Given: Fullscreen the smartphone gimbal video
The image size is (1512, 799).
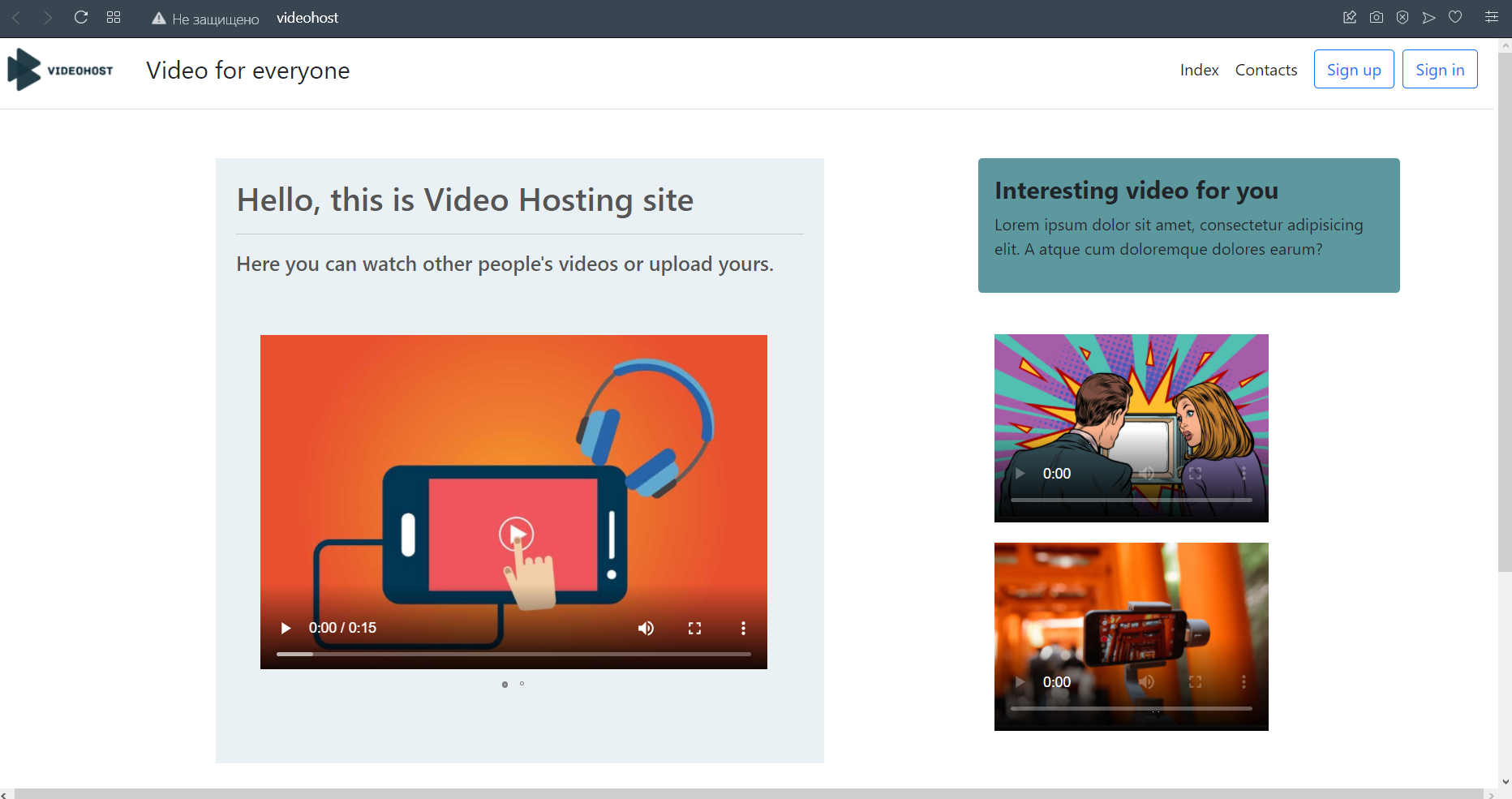Looking at the screenshot, I should [1195, 682].
